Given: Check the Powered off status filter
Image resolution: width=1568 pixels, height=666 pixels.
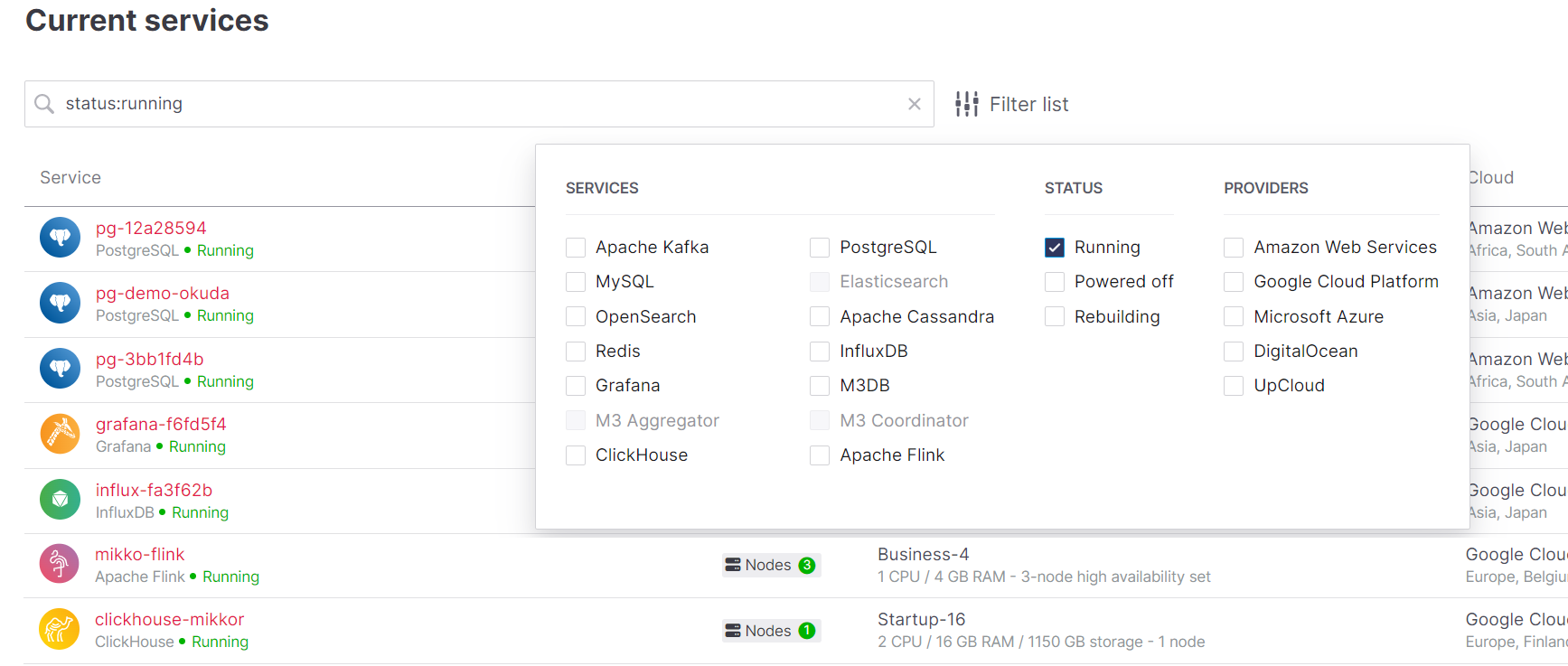Looking at the screenshot, I should (x=1055, y=282).
